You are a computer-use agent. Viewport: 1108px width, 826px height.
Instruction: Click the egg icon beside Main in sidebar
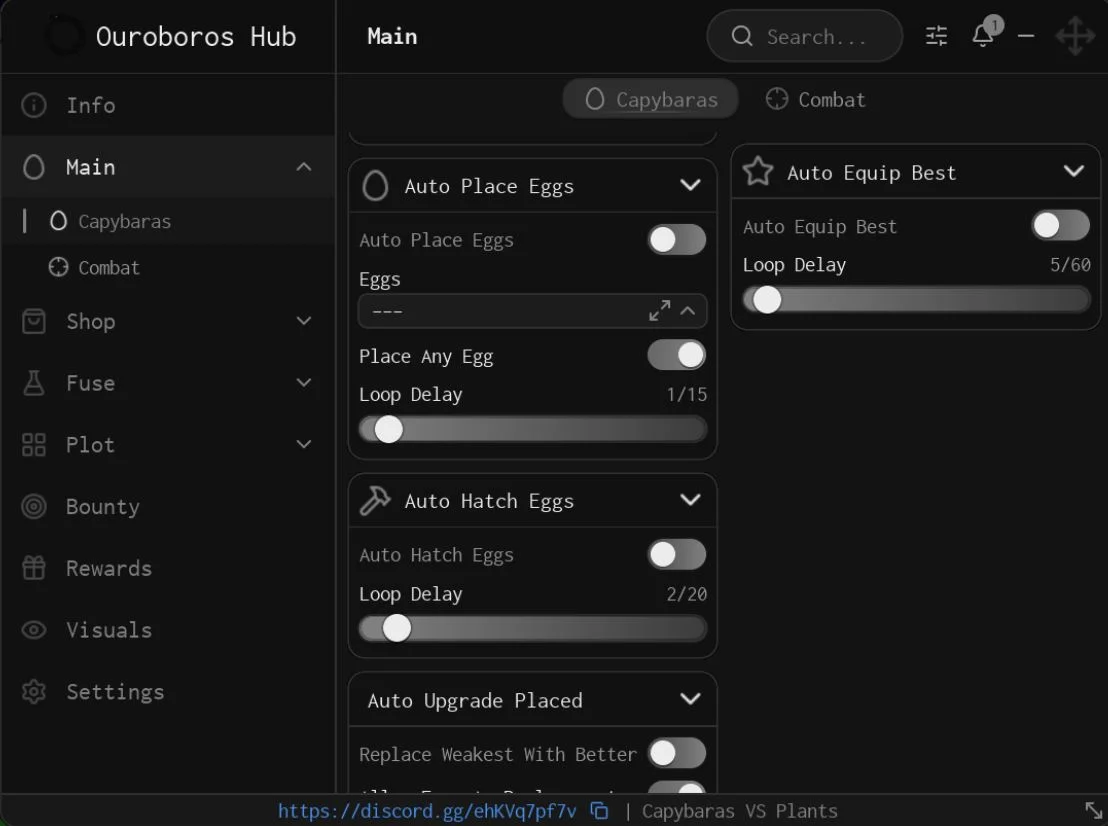34,167
